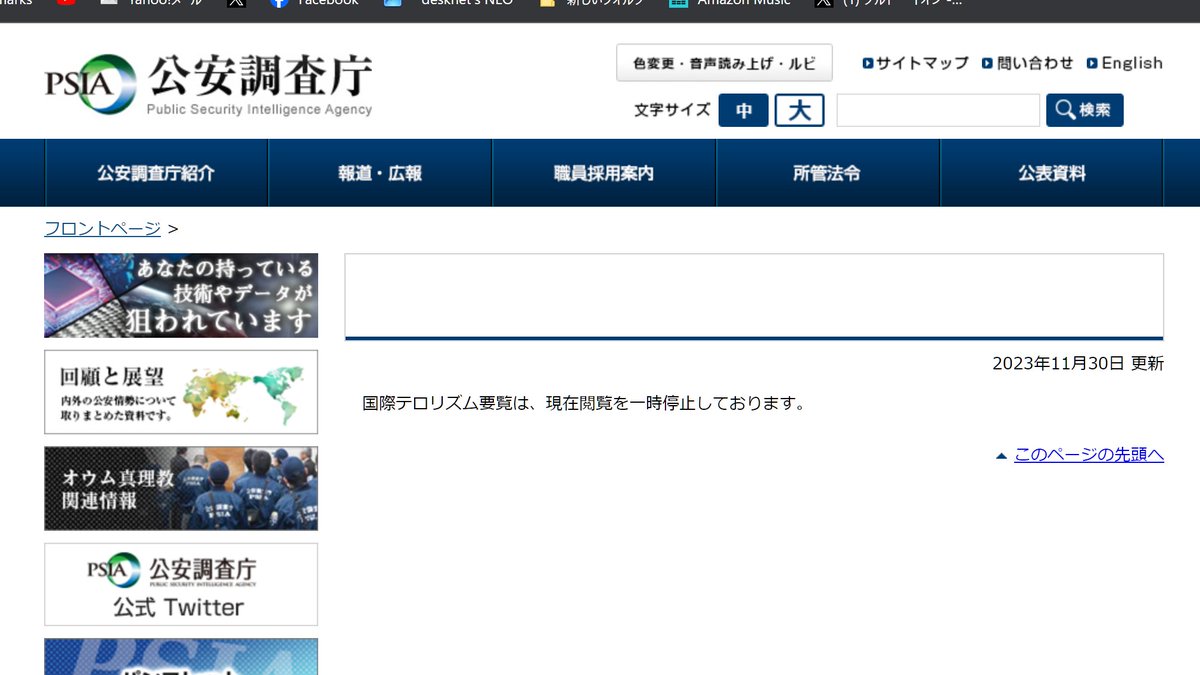Viewport: 1200px width, 675px height.
Task: Click このページの先頭へ link
Action: click(x=1089, y=455)
